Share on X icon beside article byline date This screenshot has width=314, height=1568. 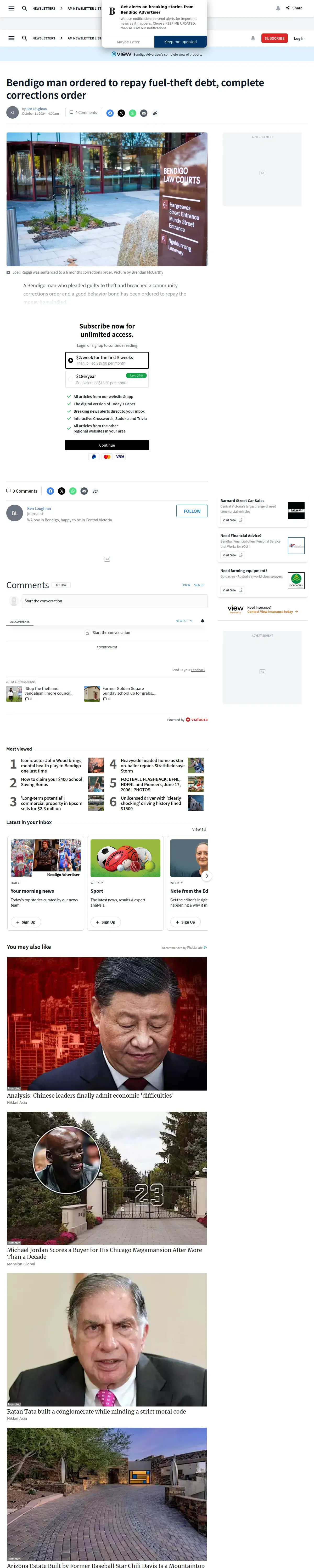[121, 113]
